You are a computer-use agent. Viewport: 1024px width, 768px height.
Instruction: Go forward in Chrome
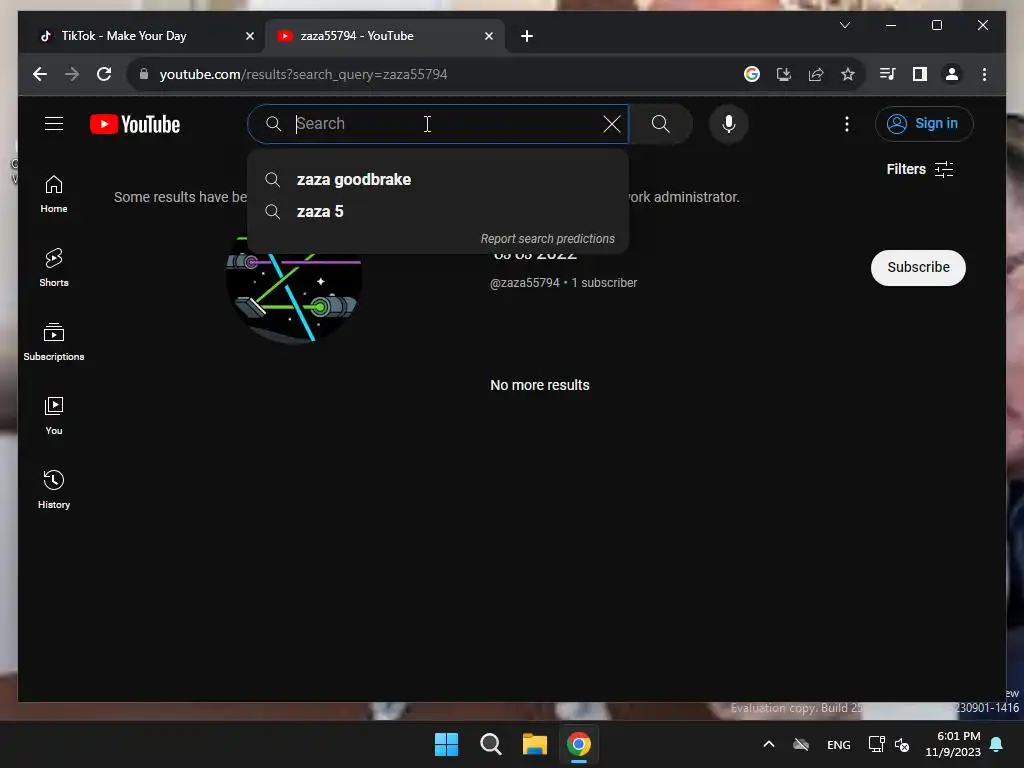pyautogui.click(x=72, y=74)
